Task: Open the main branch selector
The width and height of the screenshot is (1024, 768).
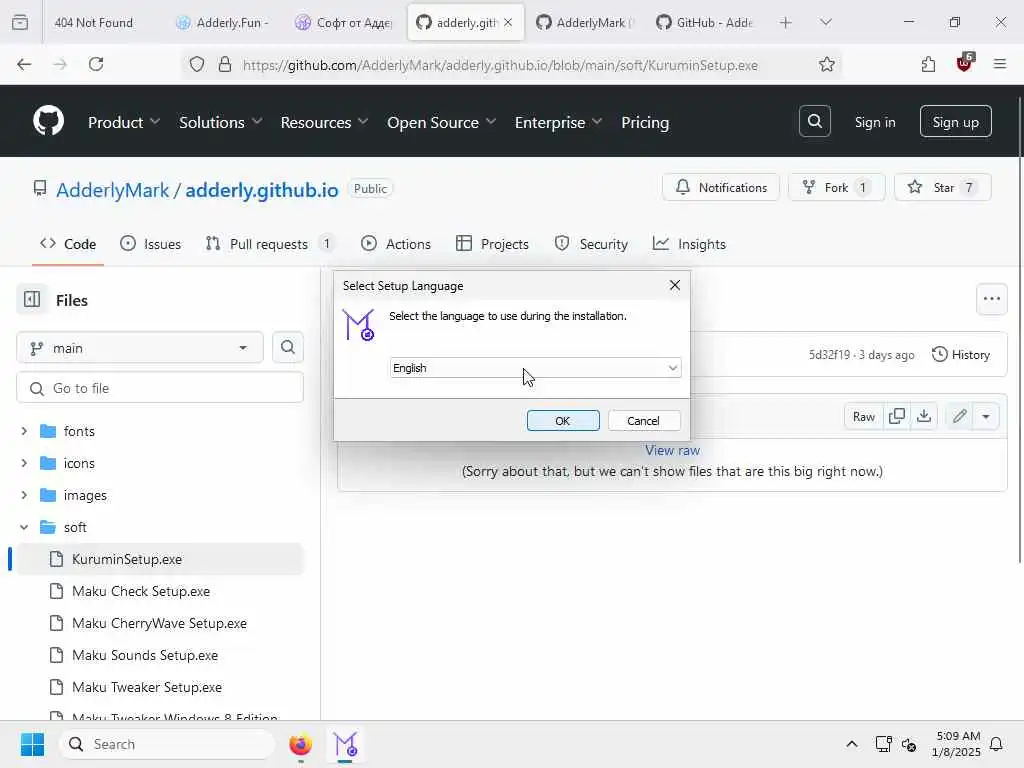Action: pos(140,347)
